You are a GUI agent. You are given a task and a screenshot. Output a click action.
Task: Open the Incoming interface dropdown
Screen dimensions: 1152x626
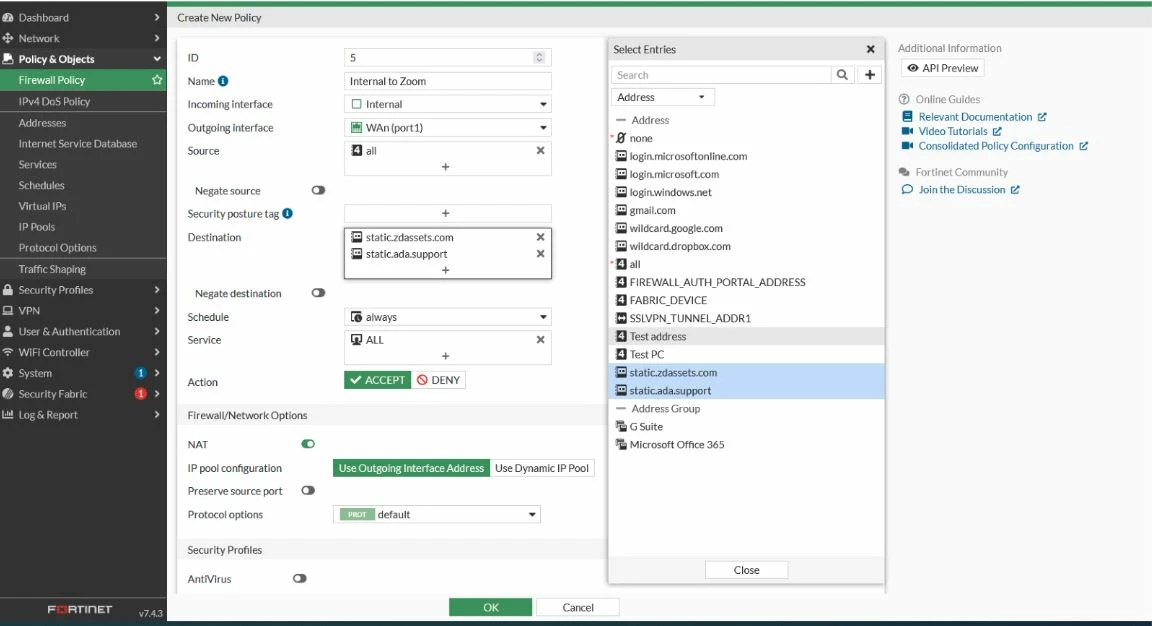pyautogui.click(x=447, y=104)
